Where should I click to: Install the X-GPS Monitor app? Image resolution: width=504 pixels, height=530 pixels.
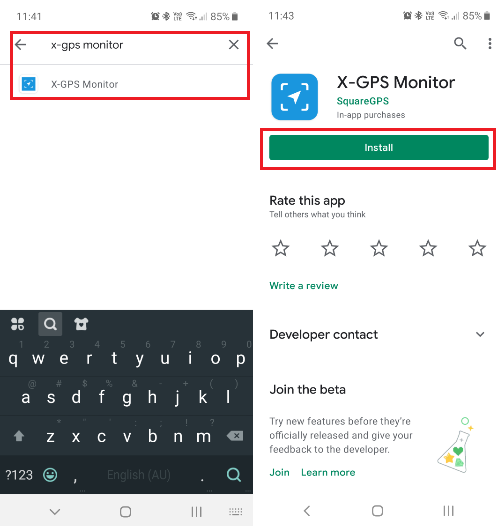pos(379,147)
